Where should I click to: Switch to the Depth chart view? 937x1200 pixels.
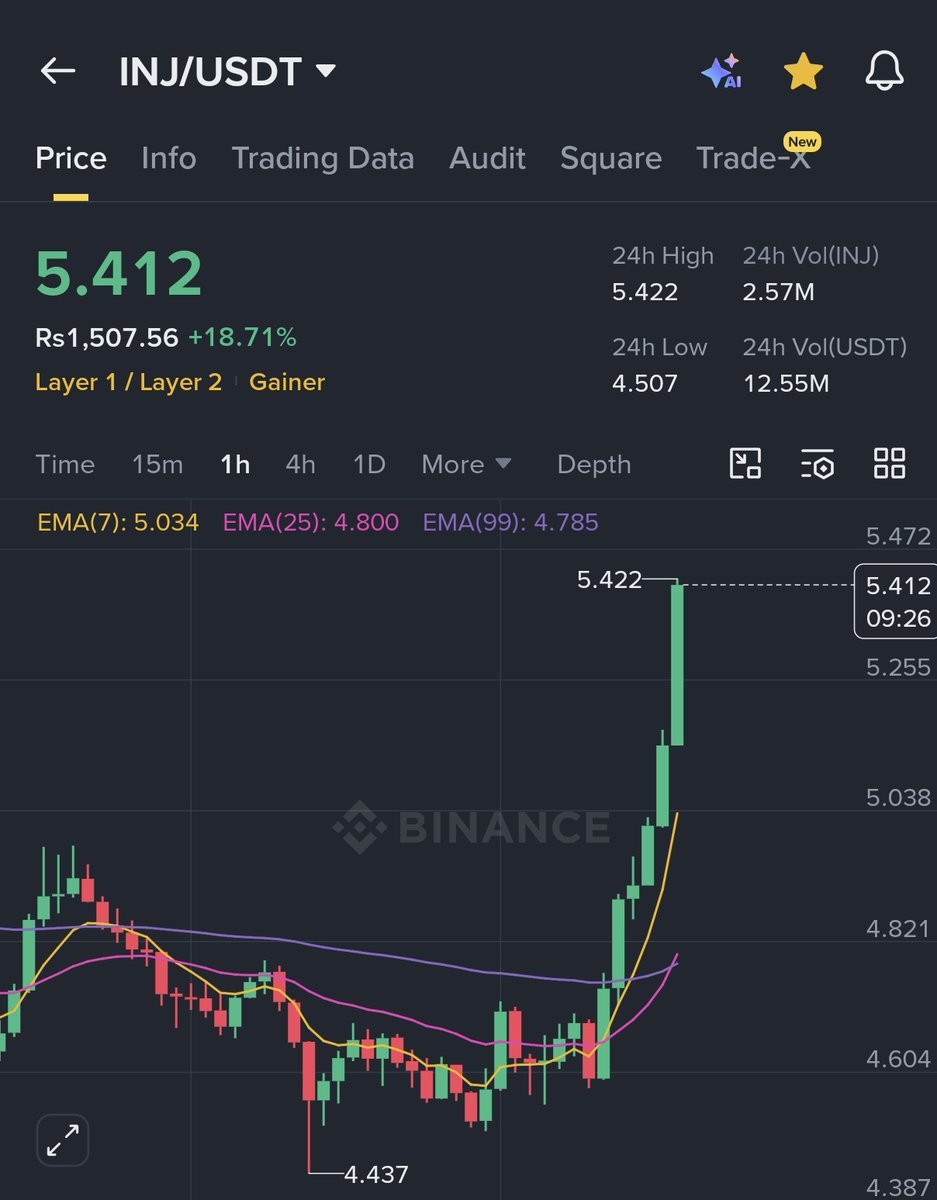(x=594, y=464)
